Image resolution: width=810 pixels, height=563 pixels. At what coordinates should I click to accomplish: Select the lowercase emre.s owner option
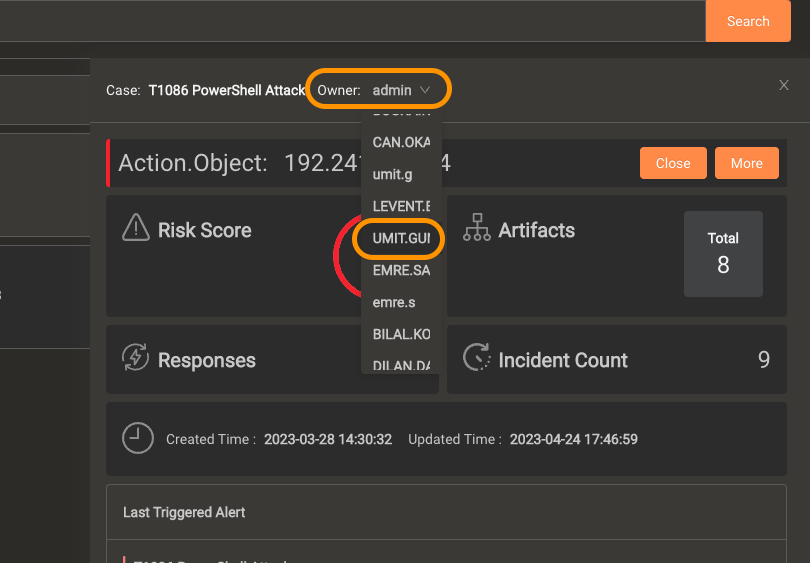point(401,303)
